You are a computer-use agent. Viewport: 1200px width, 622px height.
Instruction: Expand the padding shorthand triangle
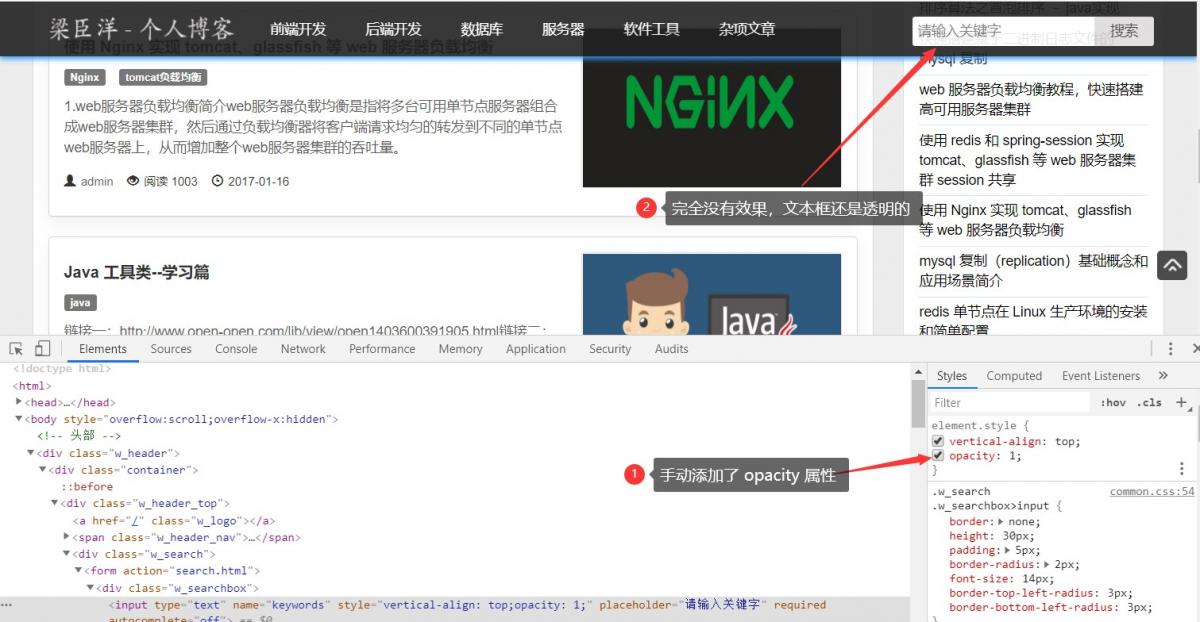click(1007, 551)
